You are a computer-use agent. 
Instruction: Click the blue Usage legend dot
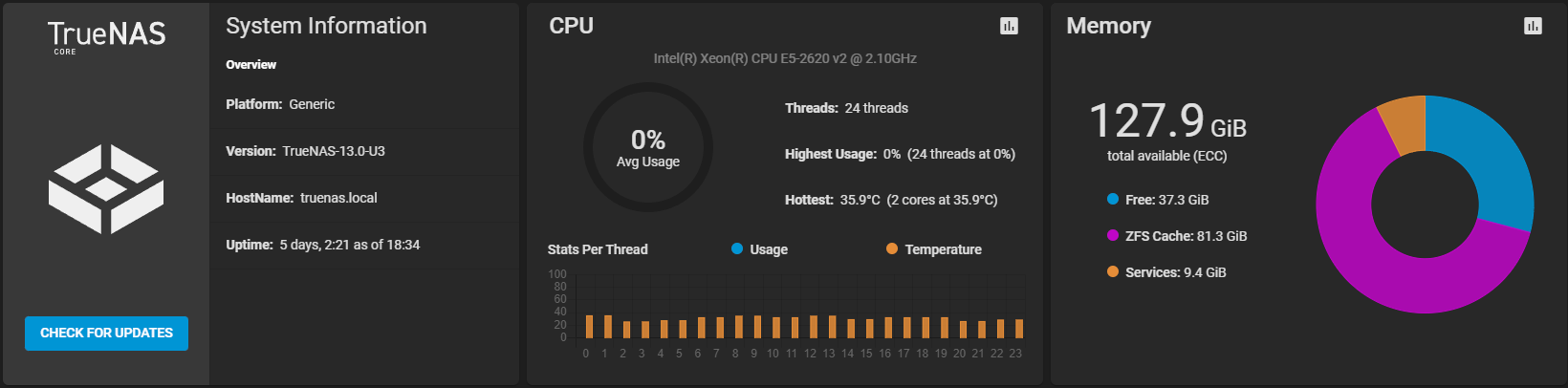[x=737, y=248]
